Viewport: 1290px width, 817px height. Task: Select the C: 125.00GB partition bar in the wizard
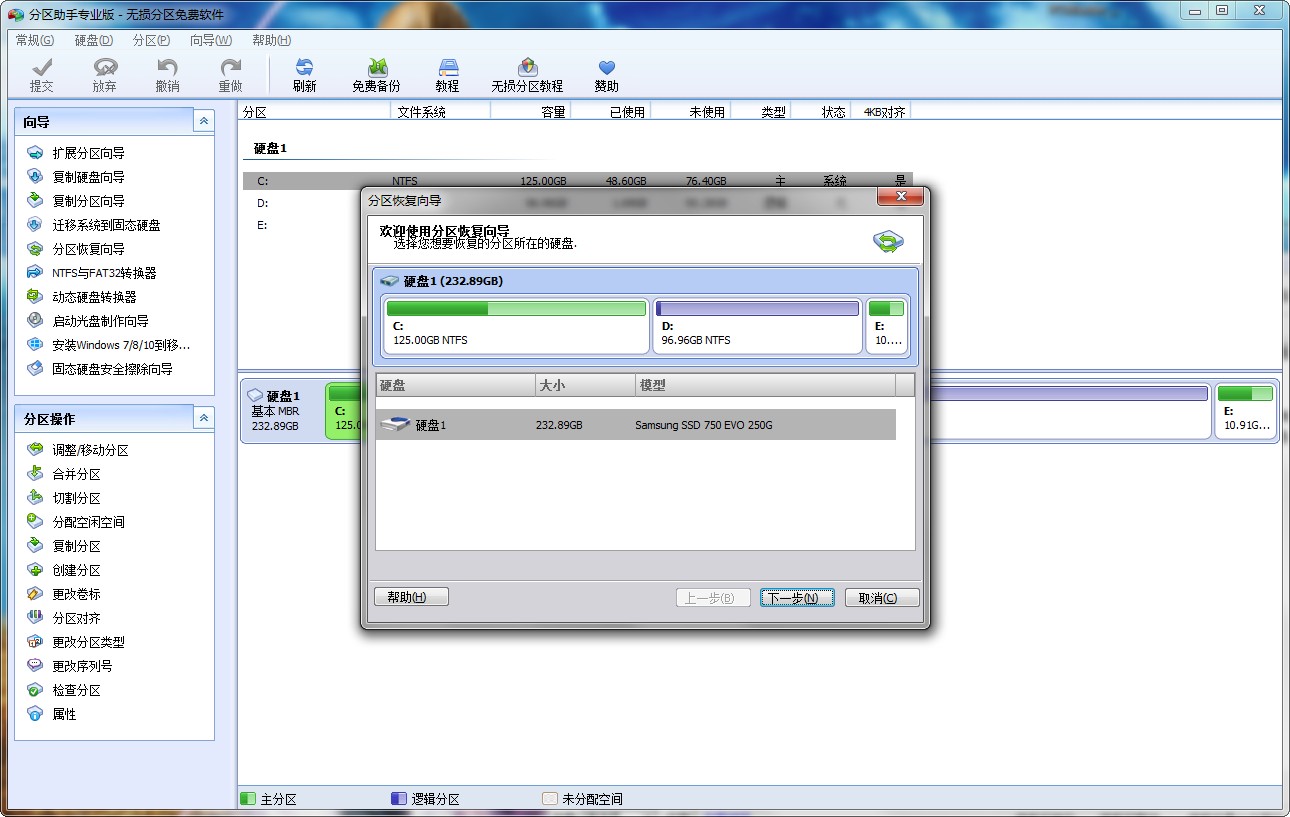pyautogui.click(x=516, y=325)
